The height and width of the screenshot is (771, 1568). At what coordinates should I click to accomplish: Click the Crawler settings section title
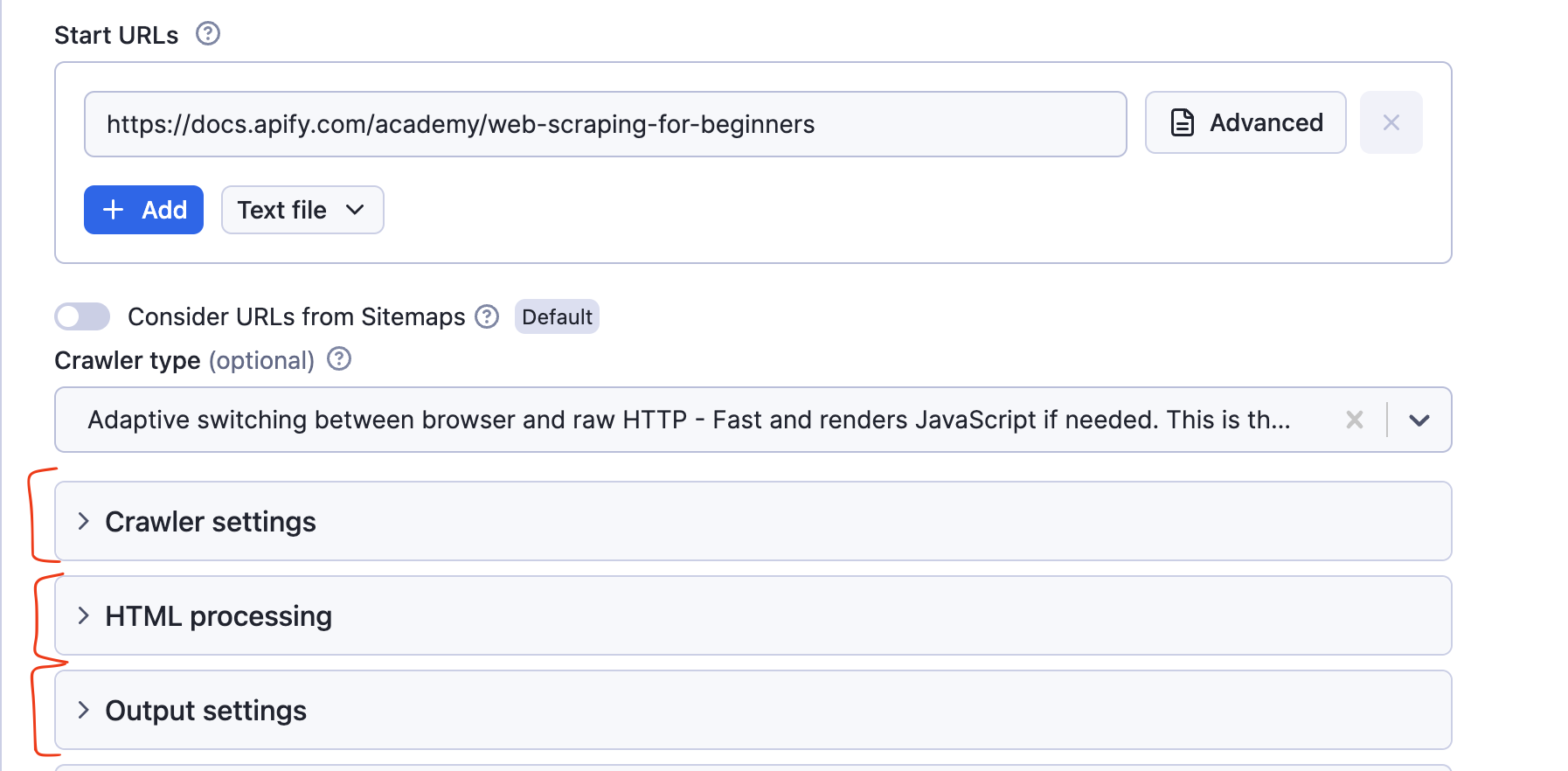[211, 522]
